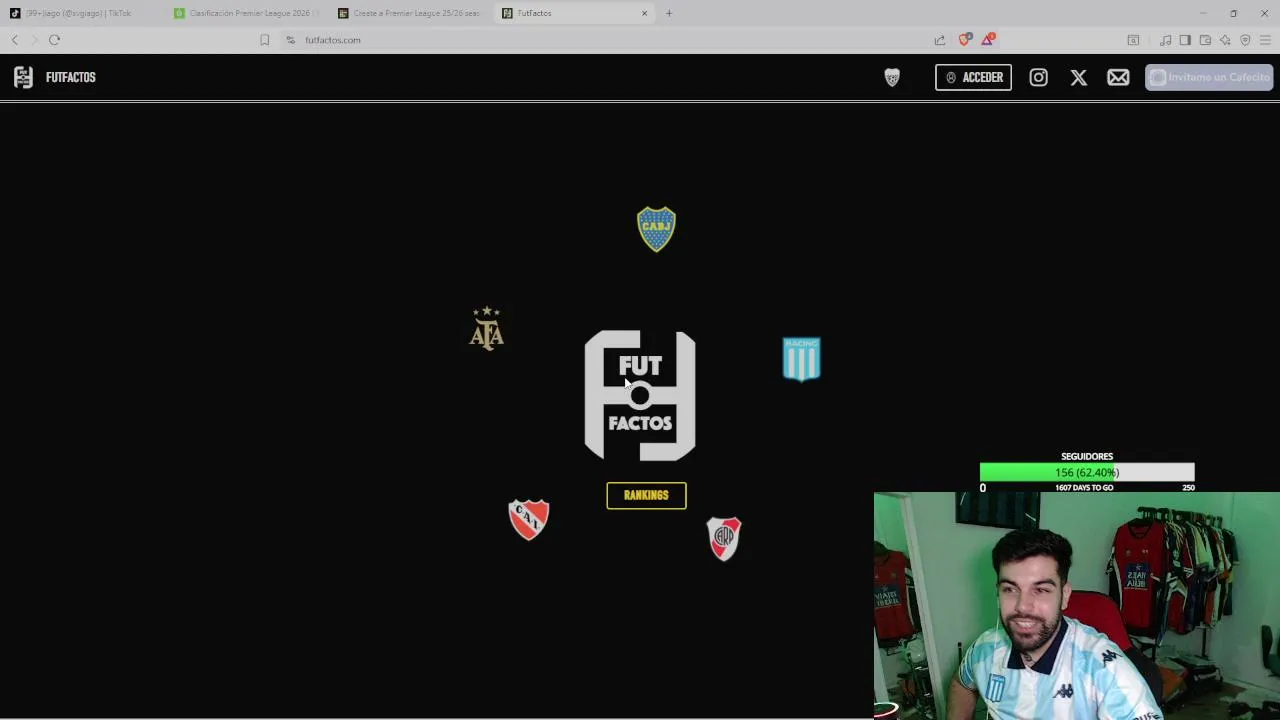Click the share page icon
The image size is (1280, 720).
click(x=940, y=40)
